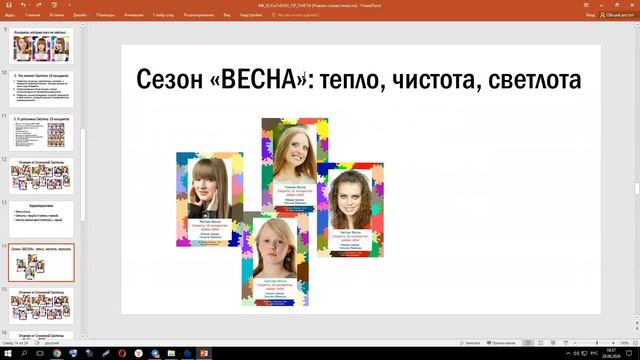Switch to the Вставка ribbon tab
Viewport: 640px width, 360px height.
pyautogui.click(x=57, y=15)
